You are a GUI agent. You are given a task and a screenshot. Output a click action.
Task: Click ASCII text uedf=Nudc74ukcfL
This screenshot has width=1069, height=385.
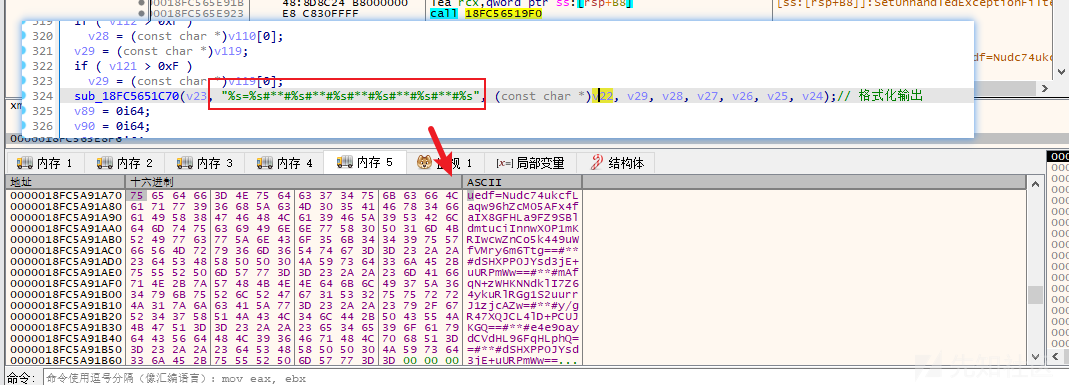523,196
